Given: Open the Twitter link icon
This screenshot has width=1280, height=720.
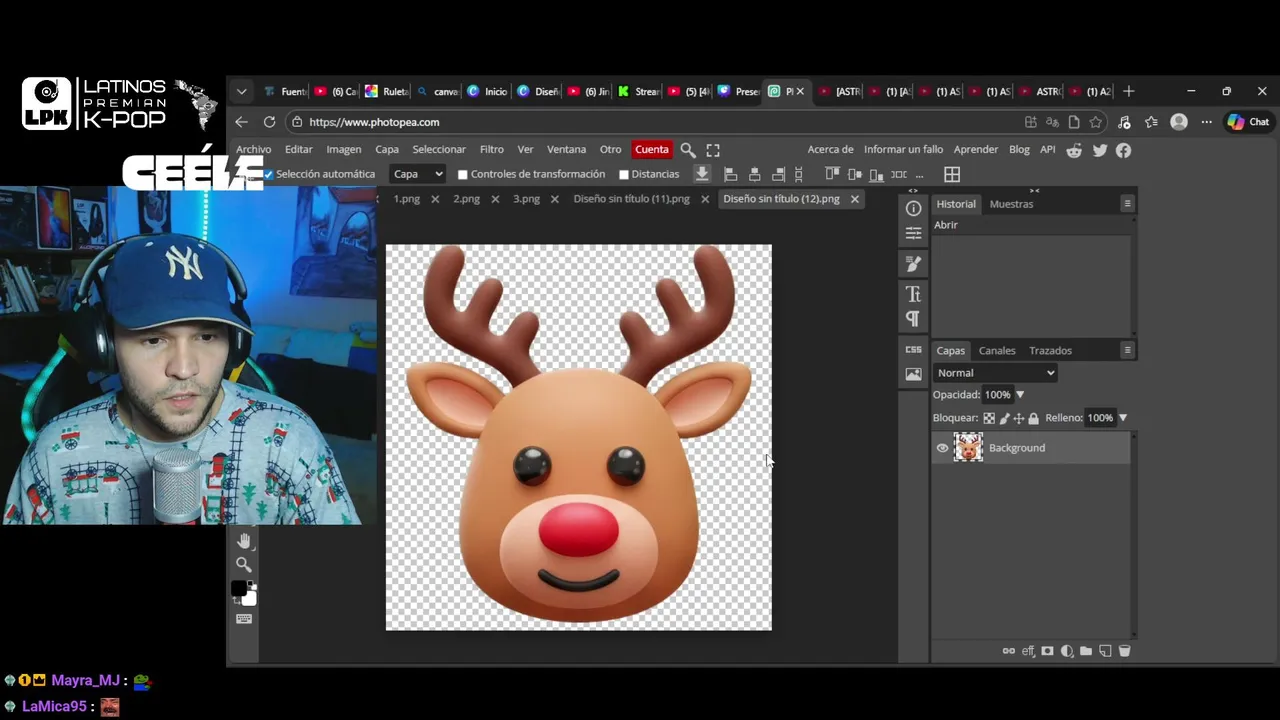Looking at the screenshot, I should [x=1100, y=150].
